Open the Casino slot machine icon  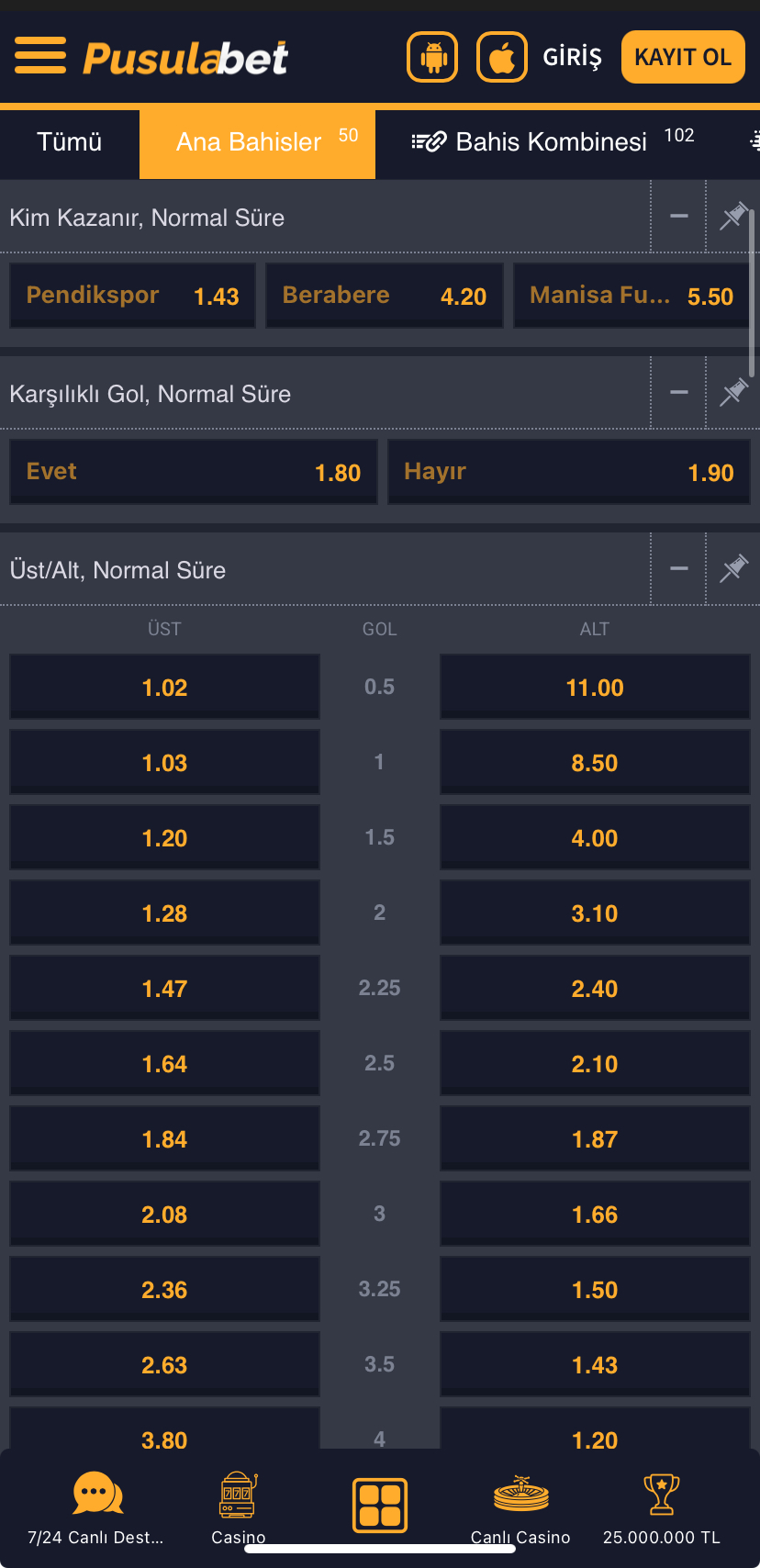pos(238,1495)
